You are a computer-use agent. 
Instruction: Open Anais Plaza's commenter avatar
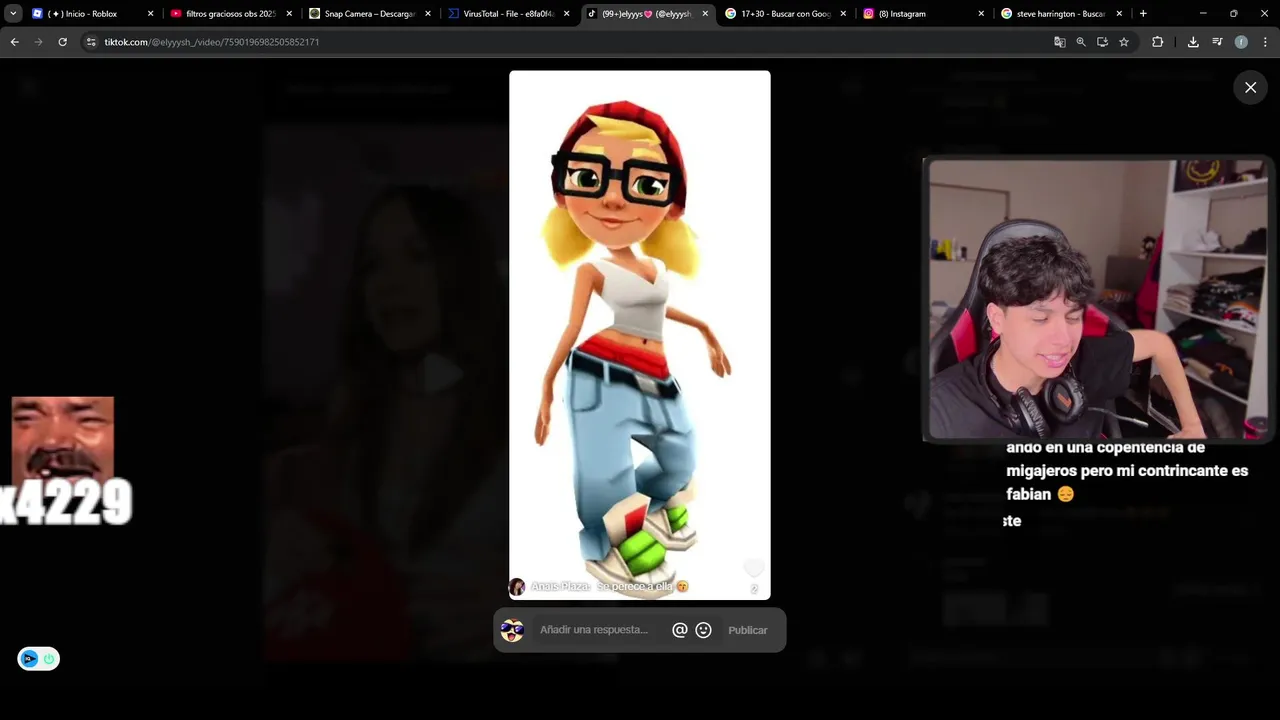[x=517, y=587]
